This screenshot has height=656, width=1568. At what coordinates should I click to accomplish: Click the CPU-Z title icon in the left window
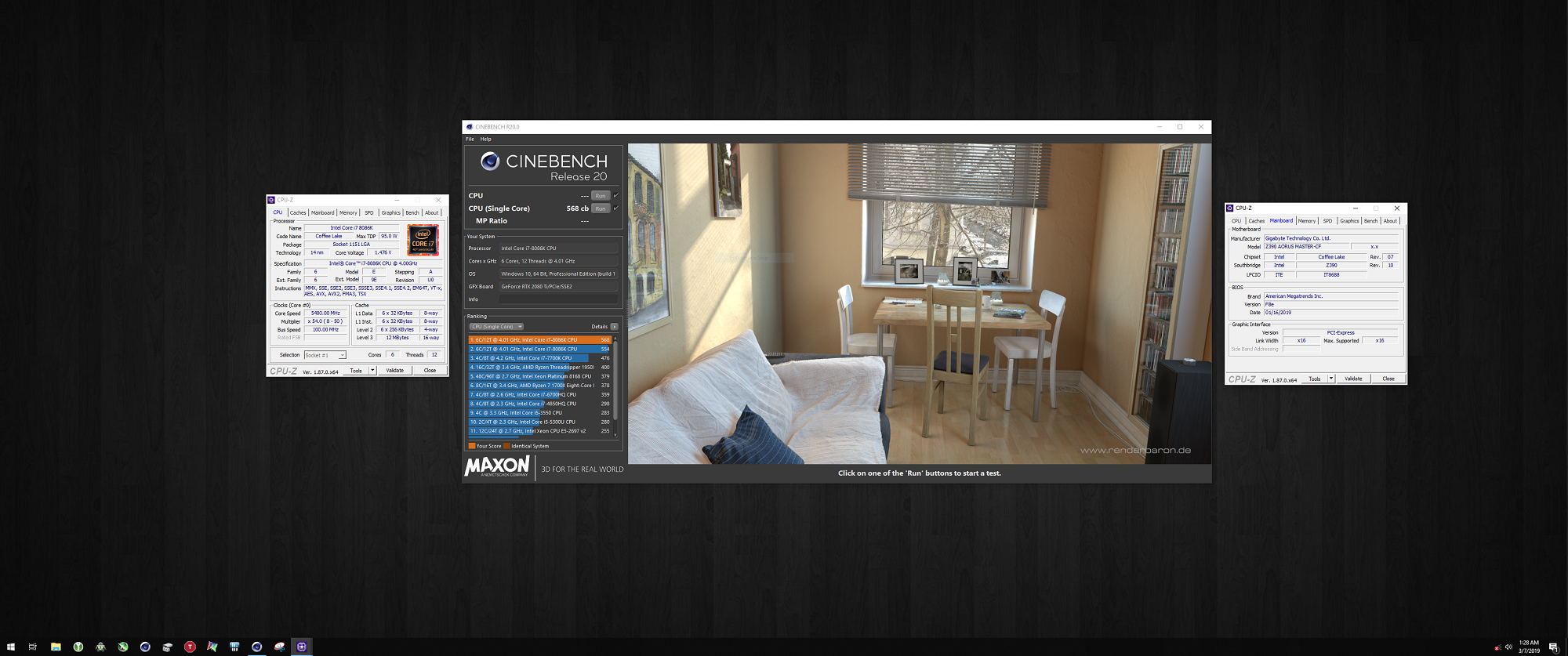(x=271, y=200)
